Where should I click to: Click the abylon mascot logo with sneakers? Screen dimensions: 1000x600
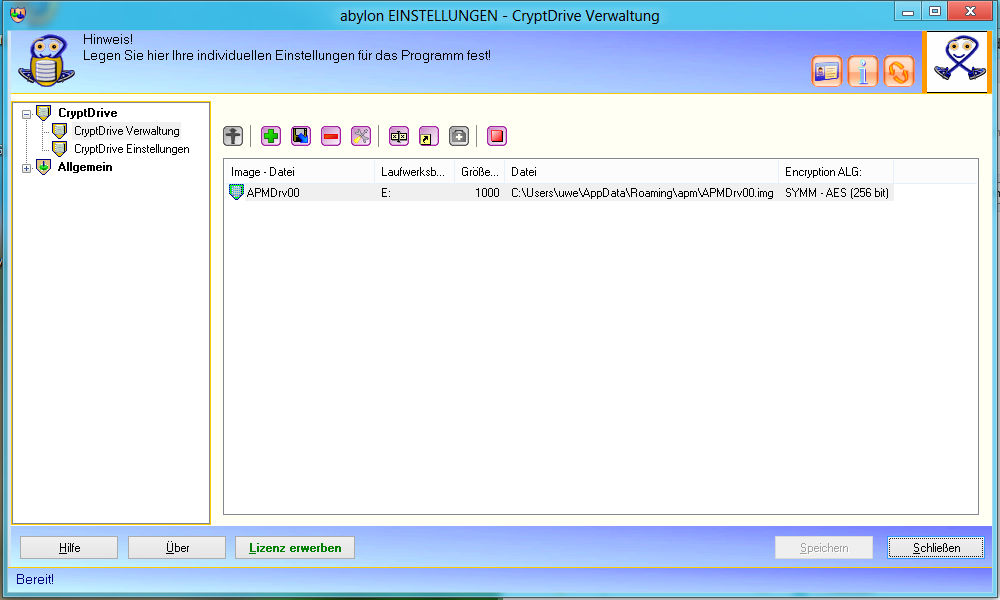coord(958,62)
